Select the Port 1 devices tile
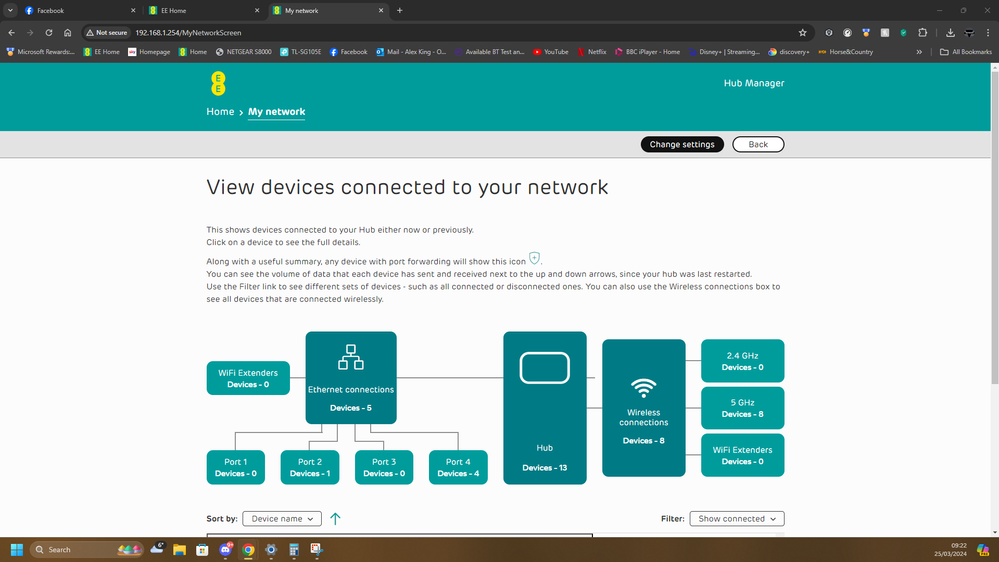The image size is (999, 562). coord(236,467)
